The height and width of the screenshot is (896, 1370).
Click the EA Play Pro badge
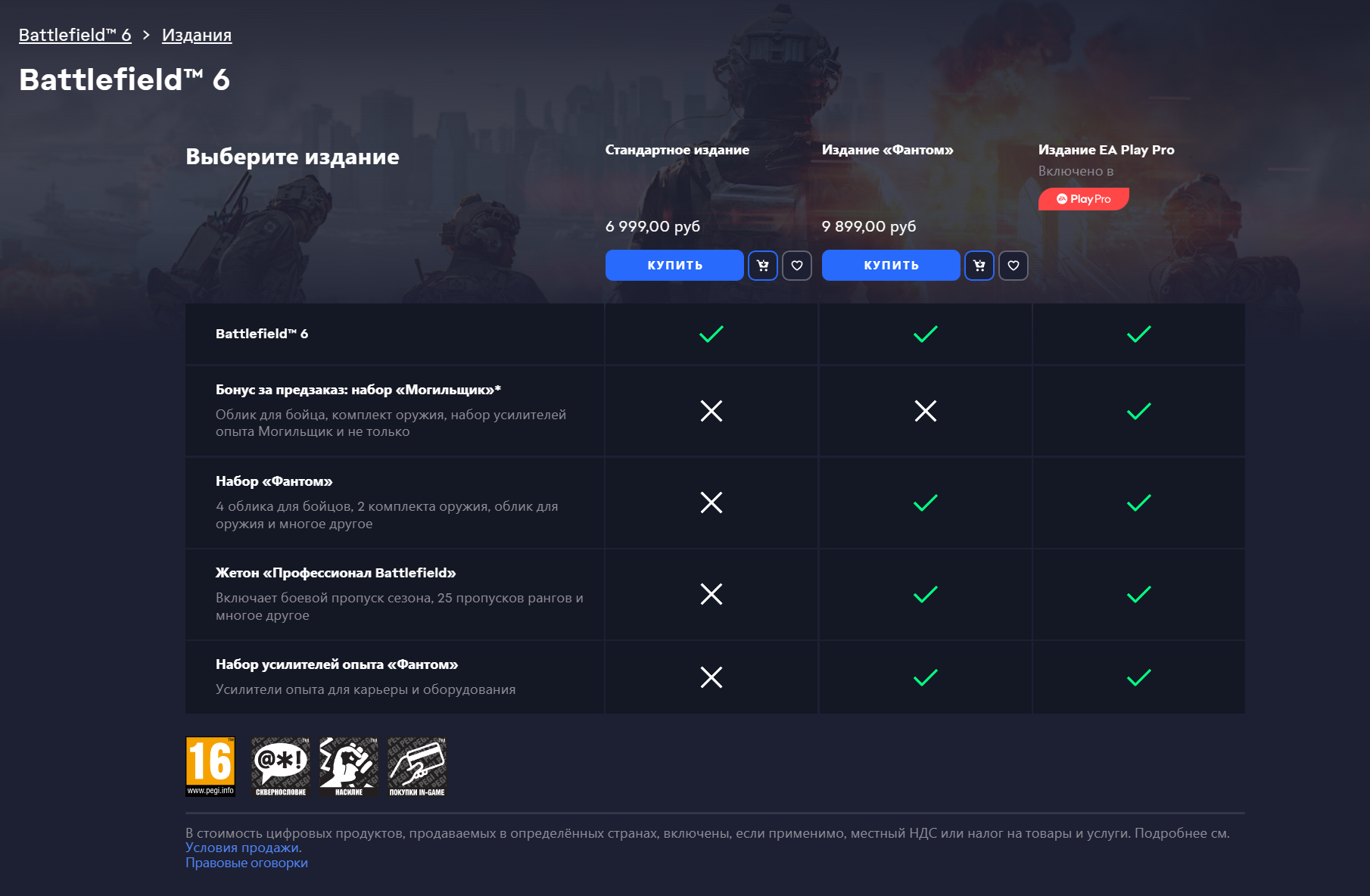1084,199
